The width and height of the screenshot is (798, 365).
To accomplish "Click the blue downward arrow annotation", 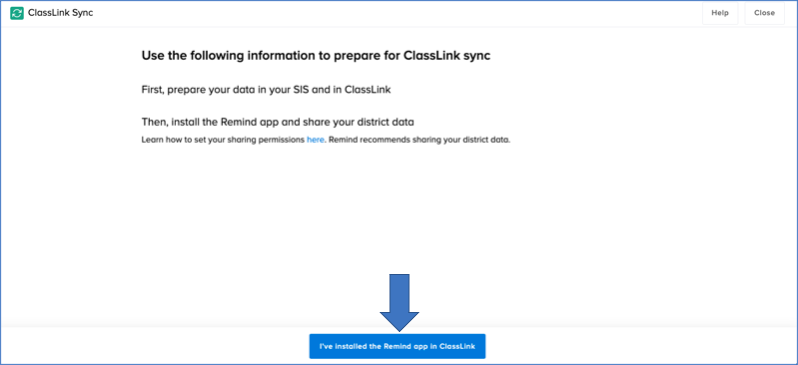I will [x=399, y=302].
